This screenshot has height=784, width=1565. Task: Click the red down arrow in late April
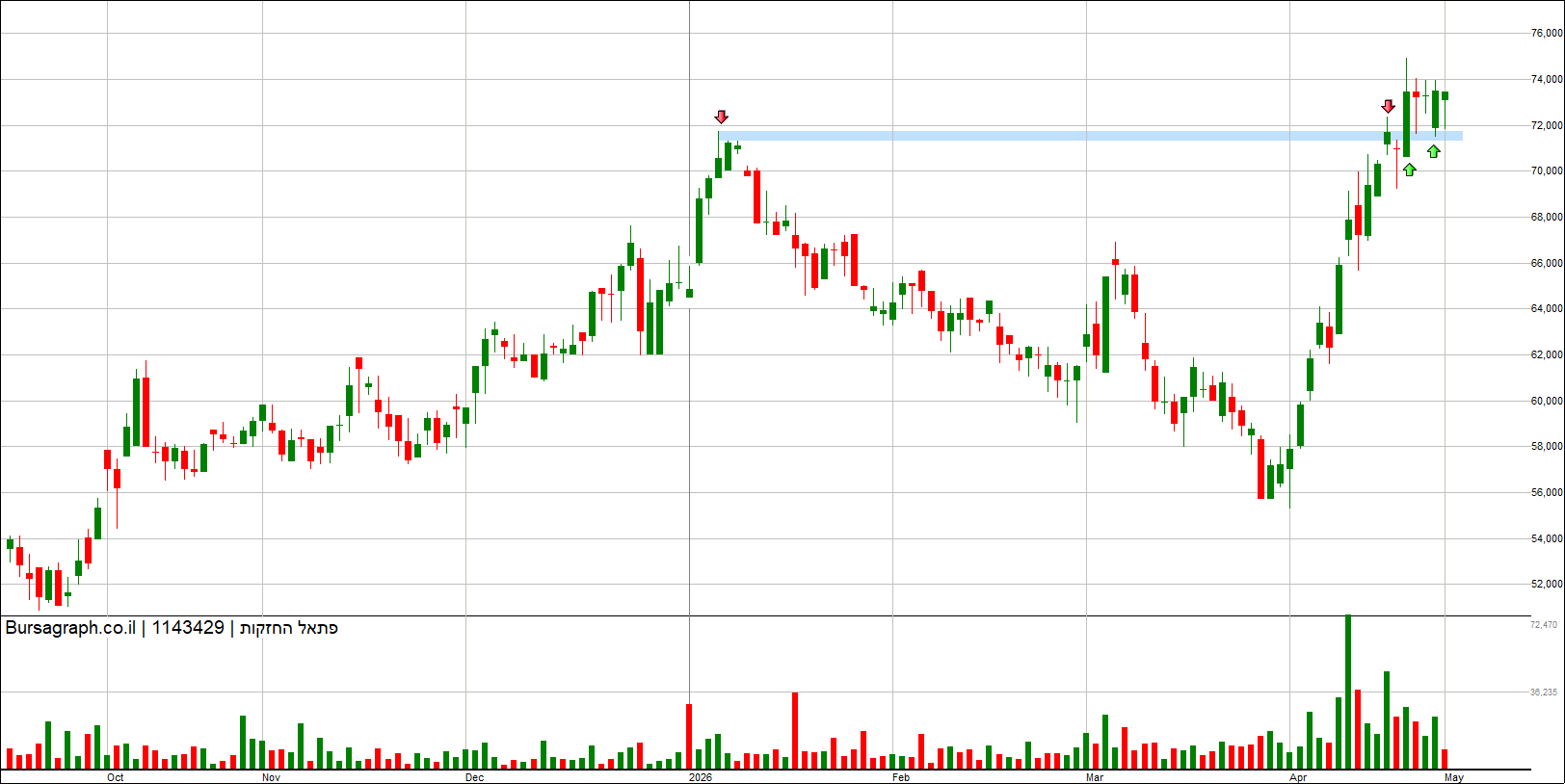1388,106
